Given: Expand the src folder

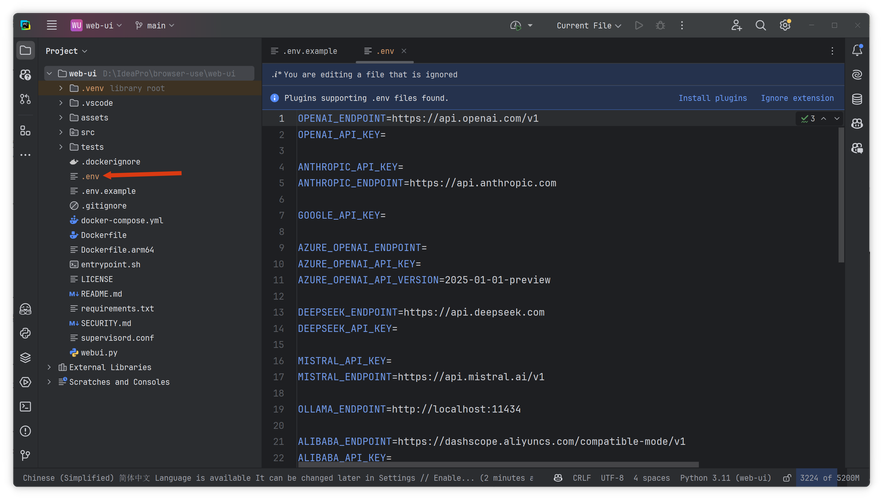Looking at the screenshot, I should [61, 132].
